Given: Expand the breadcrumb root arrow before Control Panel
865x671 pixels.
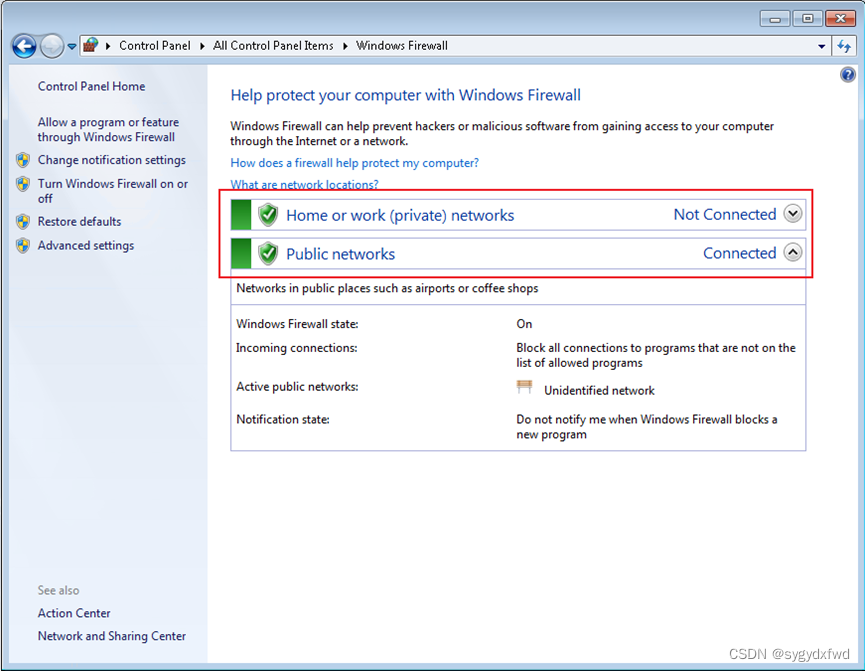Looking at the screenshot, I should click(x=108, y=46).
